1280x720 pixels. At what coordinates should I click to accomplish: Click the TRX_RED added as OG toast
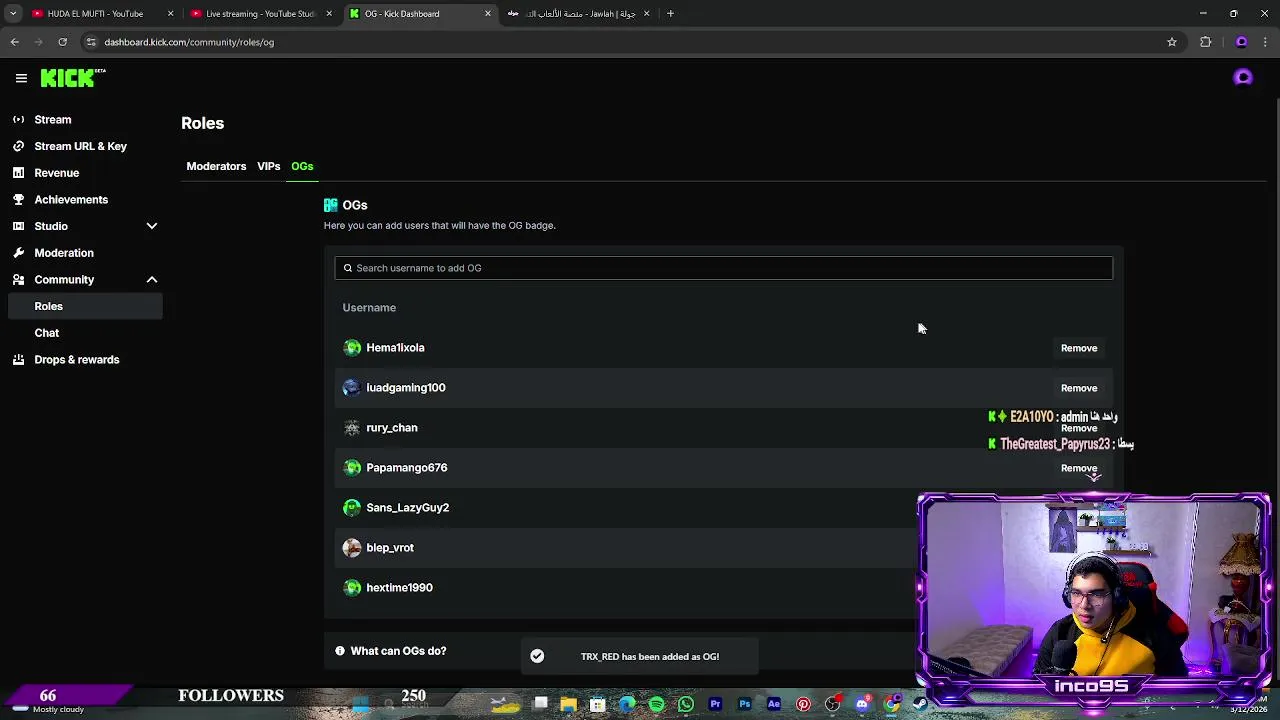[640, 657]
